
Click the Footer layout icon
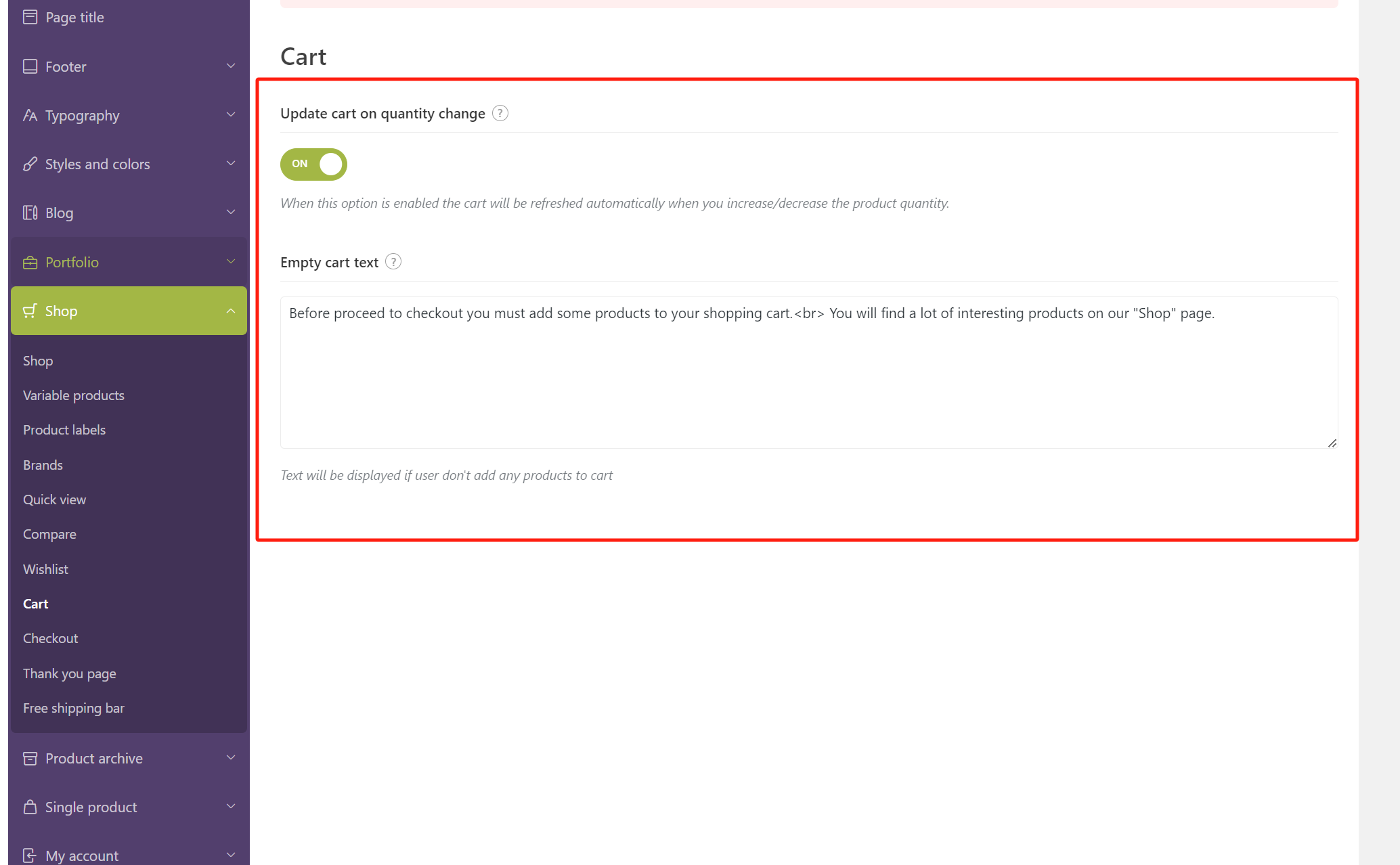click(30, 66)
